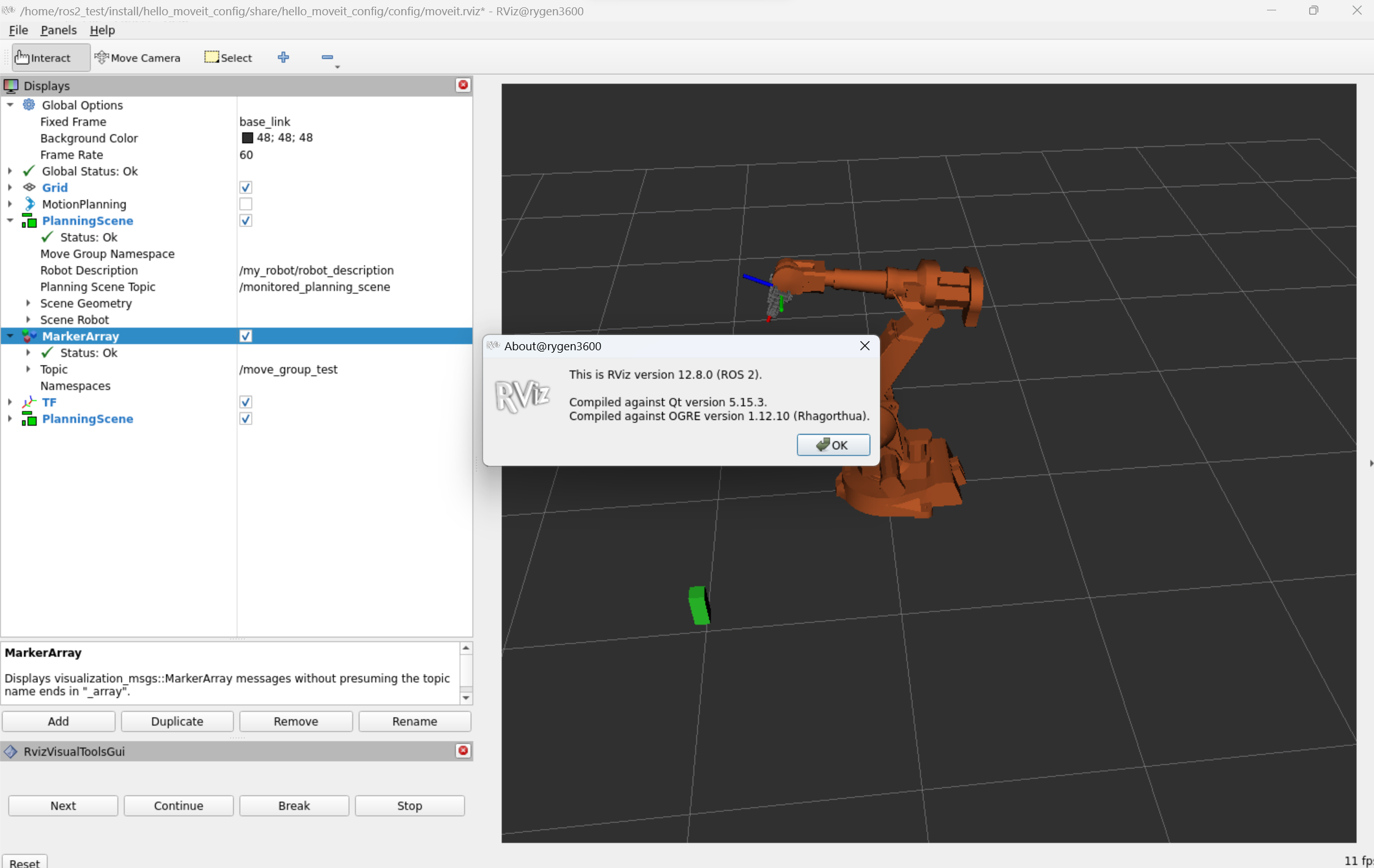
Task: Open the Panels menu
Action: (x=58, y=30)
